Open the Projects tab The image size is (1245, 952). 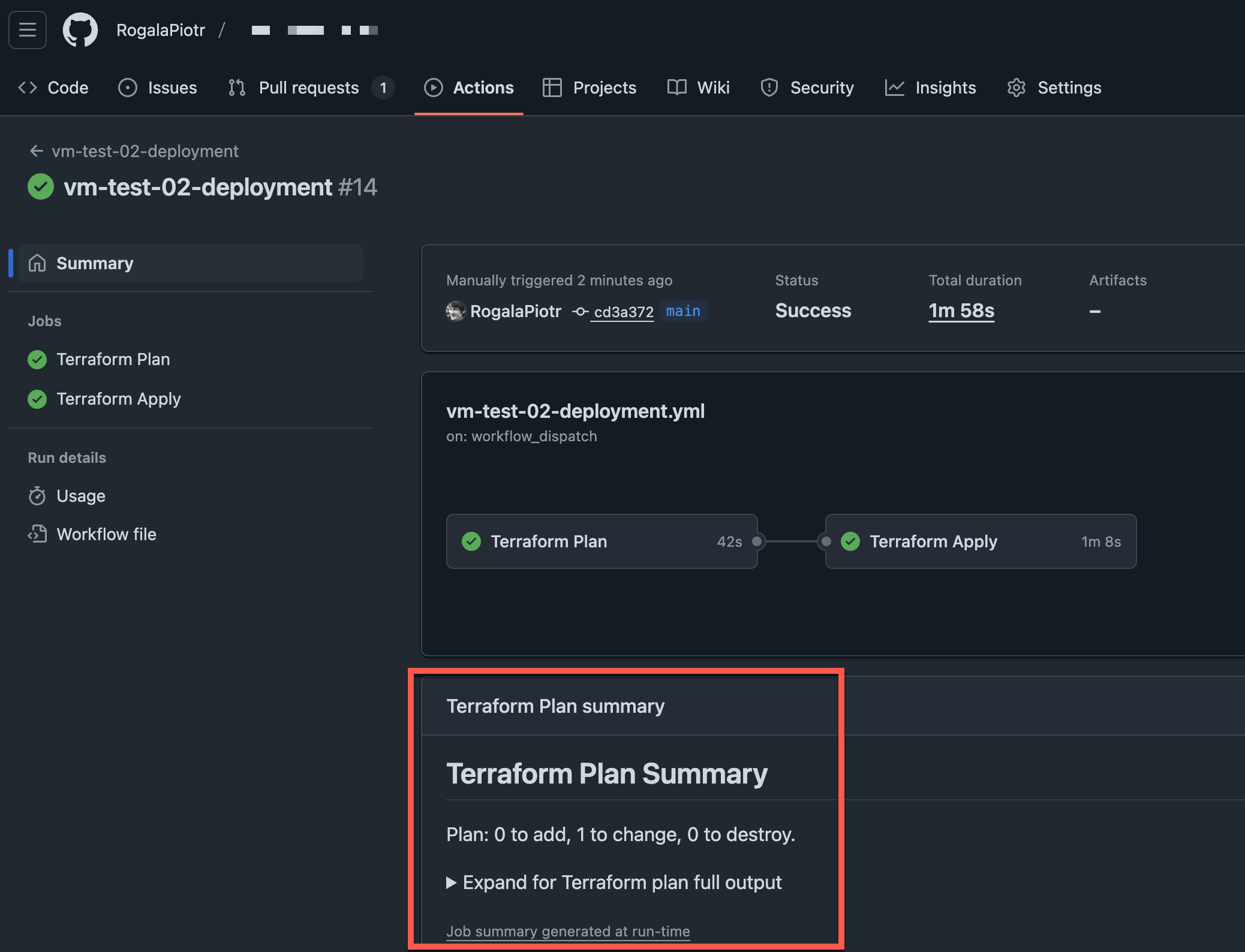[590, 88]
